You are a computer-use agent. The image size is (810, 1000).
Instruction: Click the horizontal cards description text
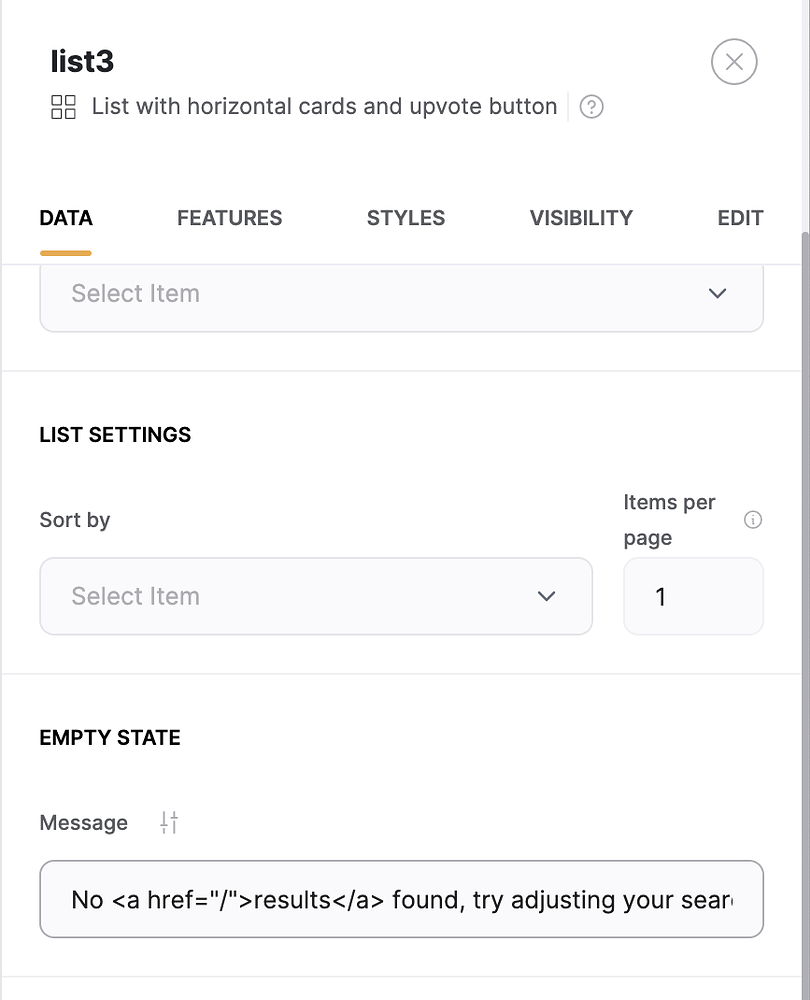coord(323,106)
